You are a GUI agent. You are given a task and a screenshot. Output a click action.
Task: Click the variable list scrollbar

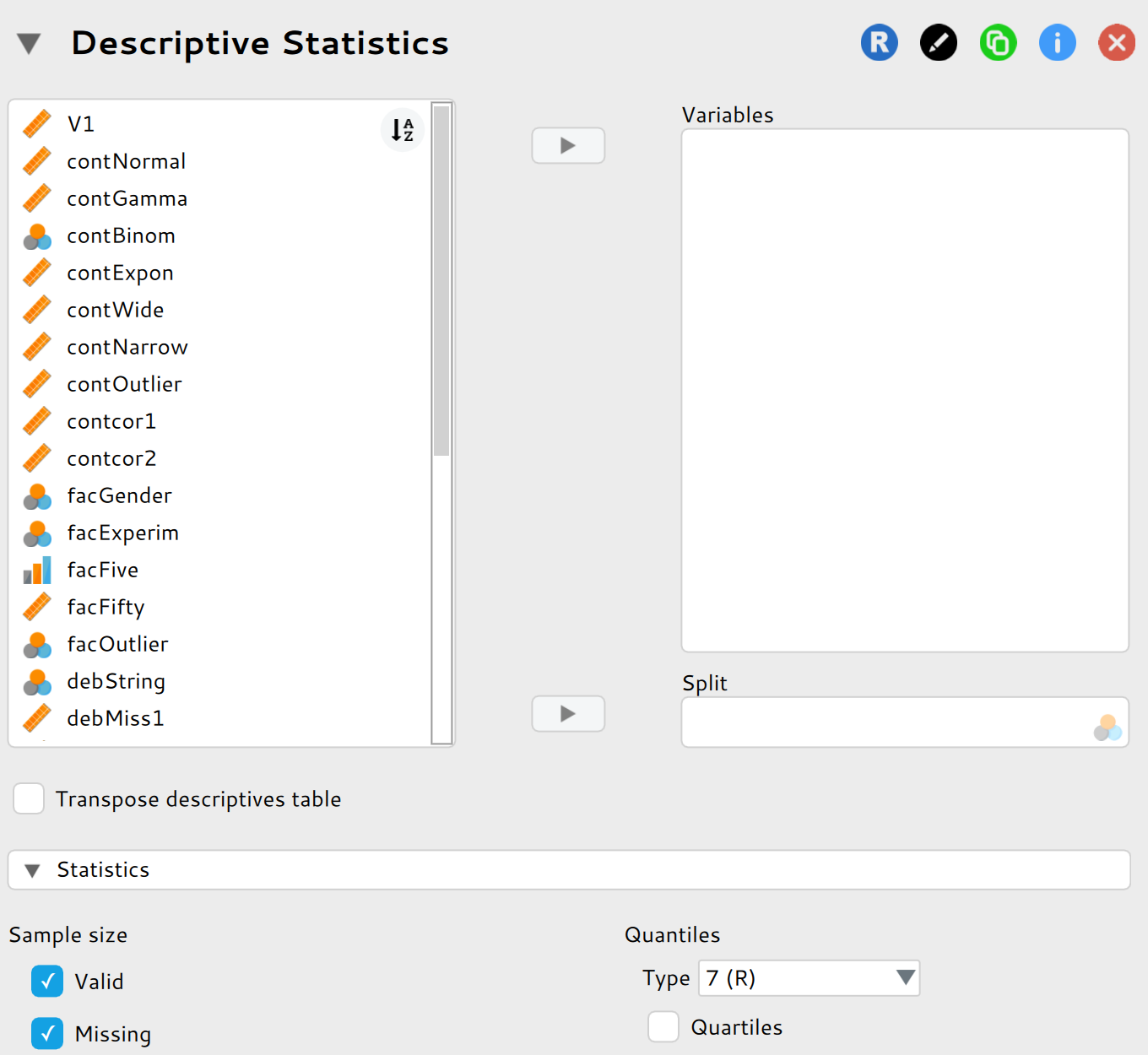tap(441, 279)
